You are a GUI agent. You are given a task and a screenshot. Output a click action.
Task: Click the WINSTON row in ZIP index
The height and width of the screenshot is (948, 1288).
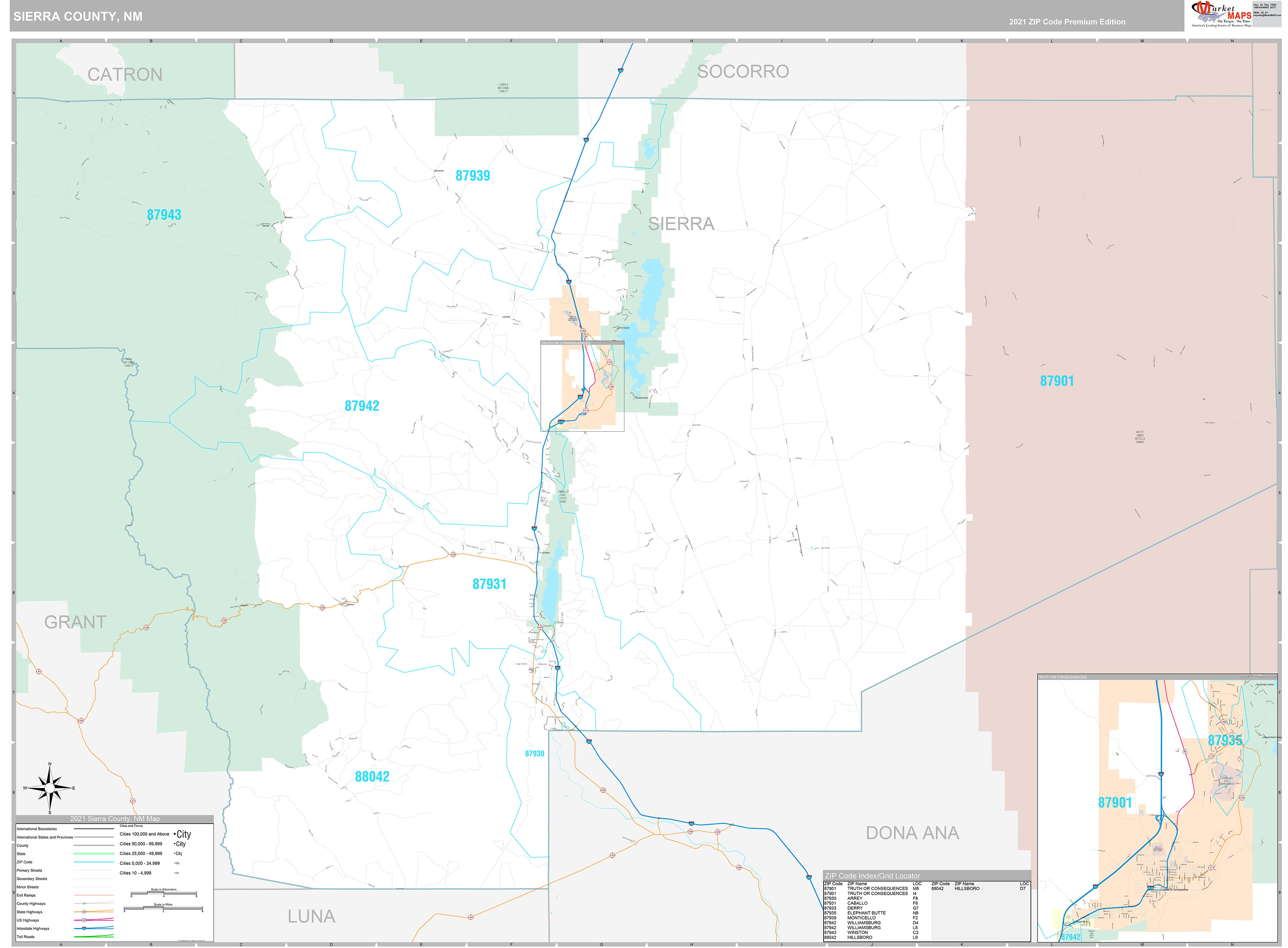point(871,933)
